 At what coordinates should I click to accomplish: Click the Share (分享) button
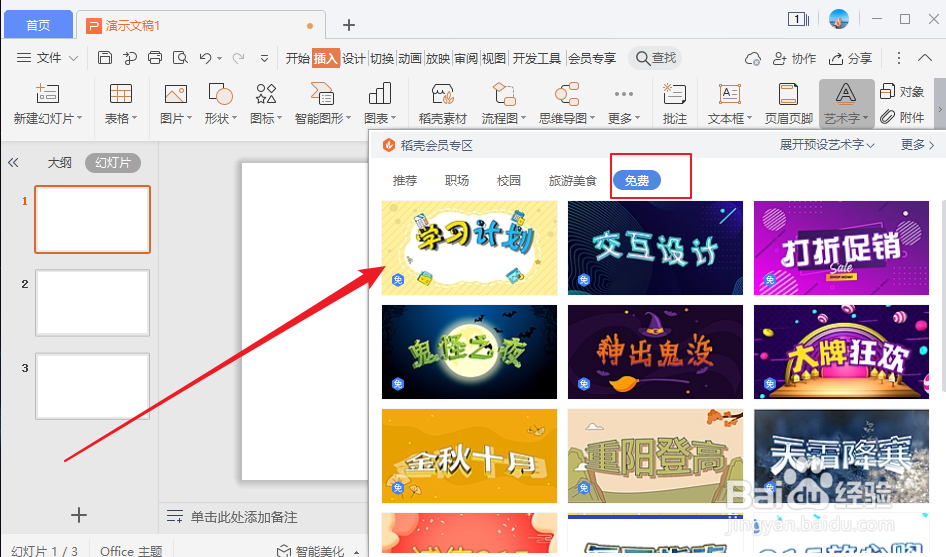pos(850,59)
